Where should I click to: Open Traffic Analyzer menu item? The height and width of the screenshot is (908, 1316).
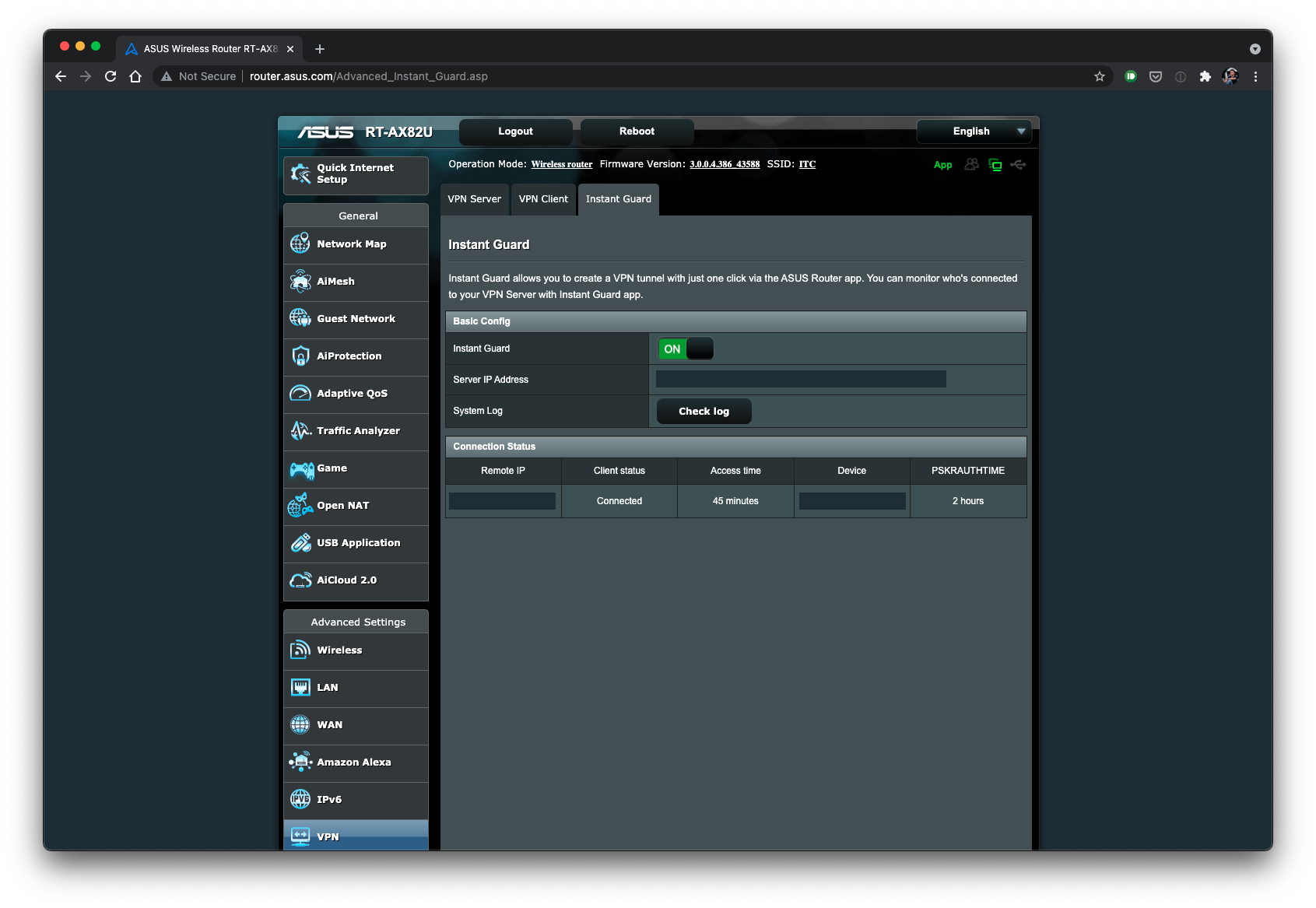[356, 431]
